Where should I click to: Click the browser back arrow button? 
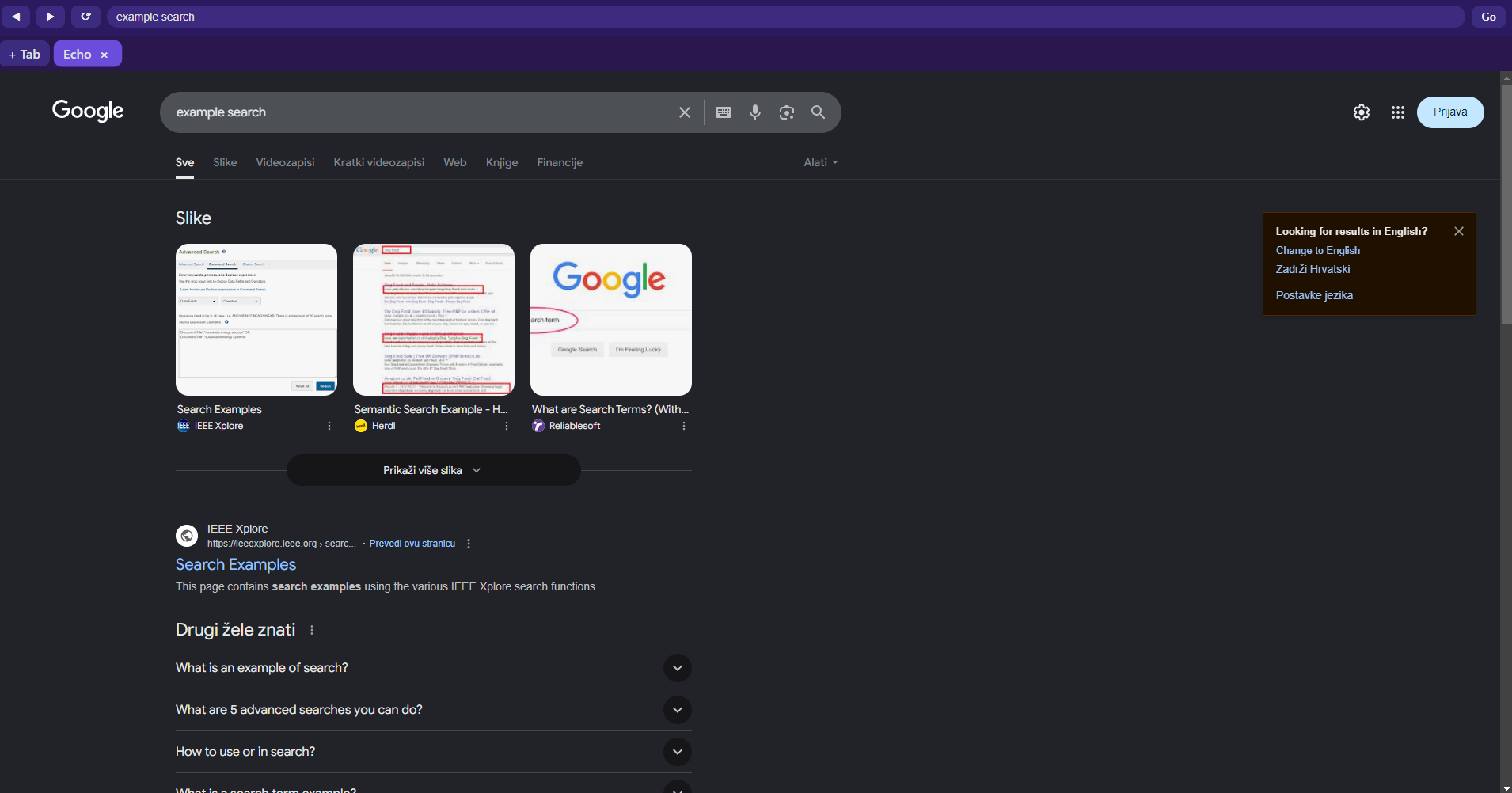[16, 17]
